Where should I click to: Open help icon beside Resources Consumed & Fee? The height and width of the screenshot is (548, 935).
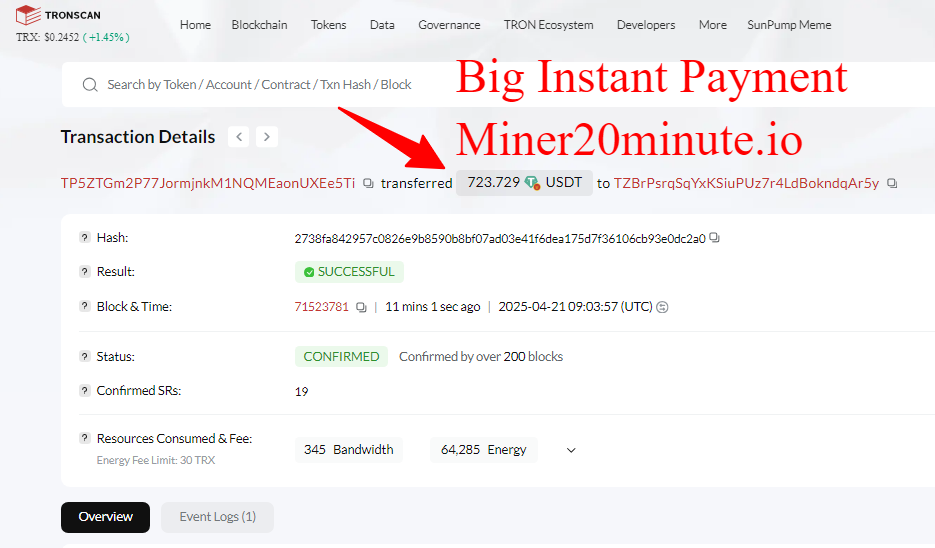[x=85, y=438]
